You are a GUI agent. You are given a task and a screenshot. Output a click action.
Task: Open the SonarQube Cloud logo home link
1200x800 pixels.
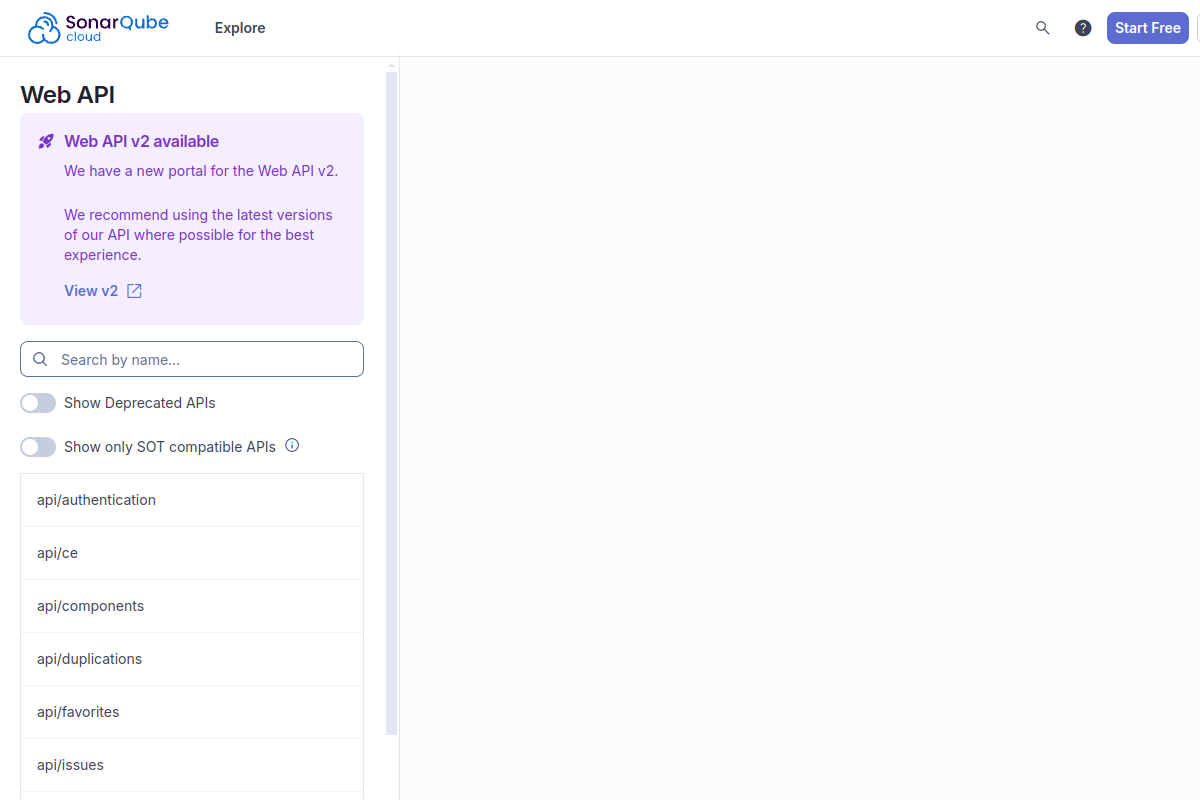(98, 28)
